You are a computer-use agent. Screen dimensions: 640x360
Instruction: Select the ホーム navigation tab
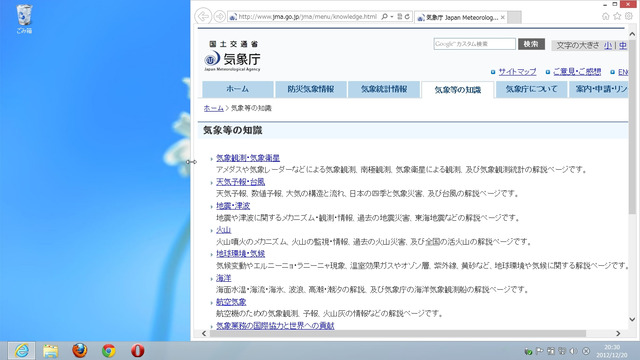238,89
